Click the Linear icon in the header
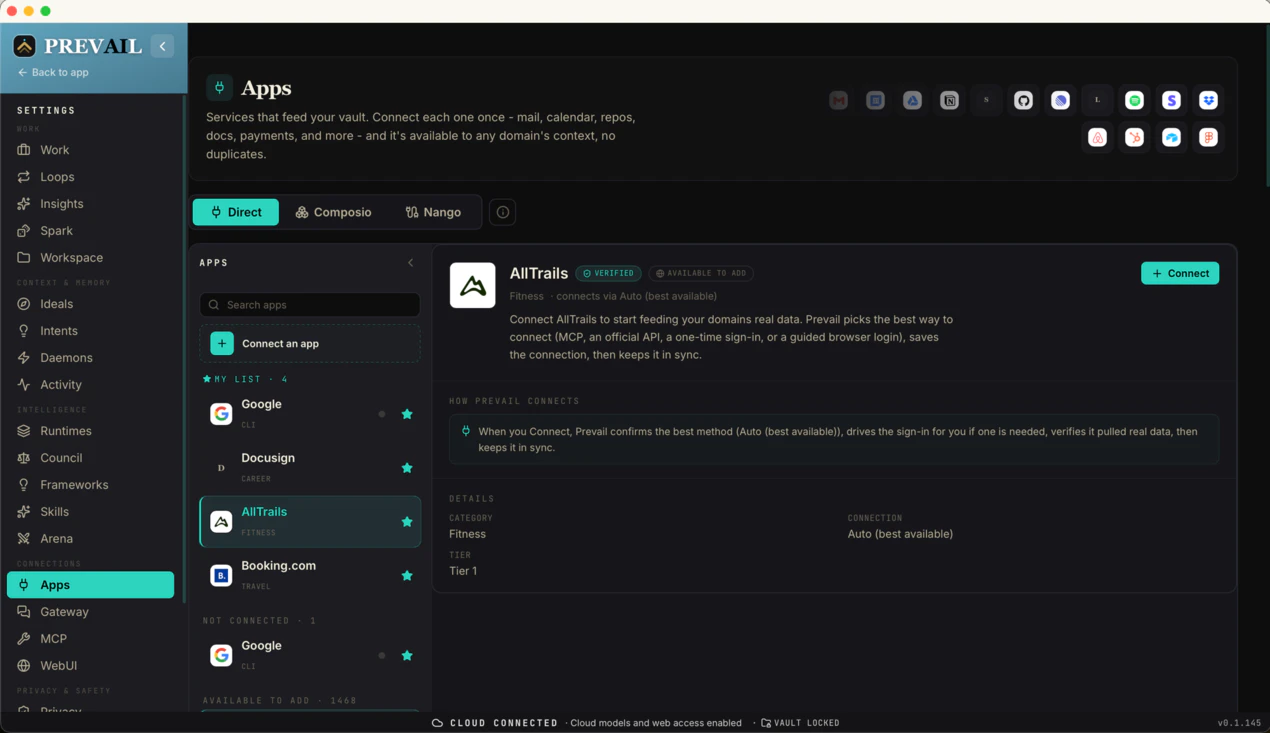 pos(1060,100)
